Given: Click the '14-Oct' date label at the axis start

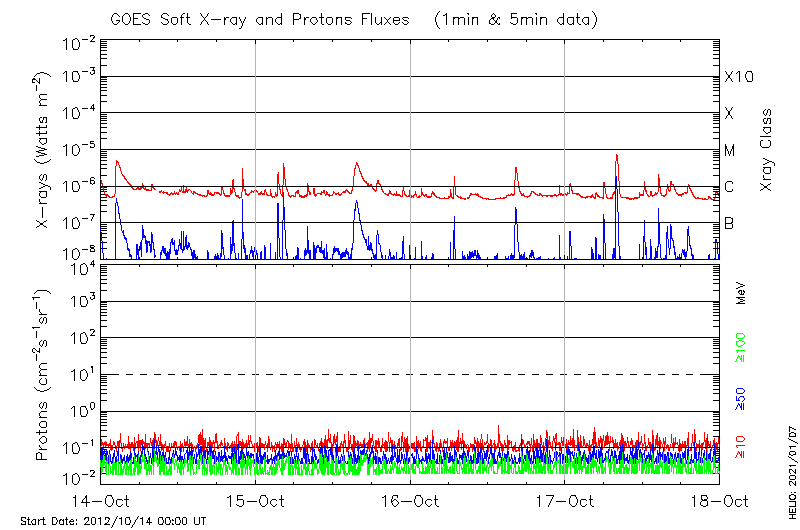Looking at the screenshot, I should (x=101, y=500).
